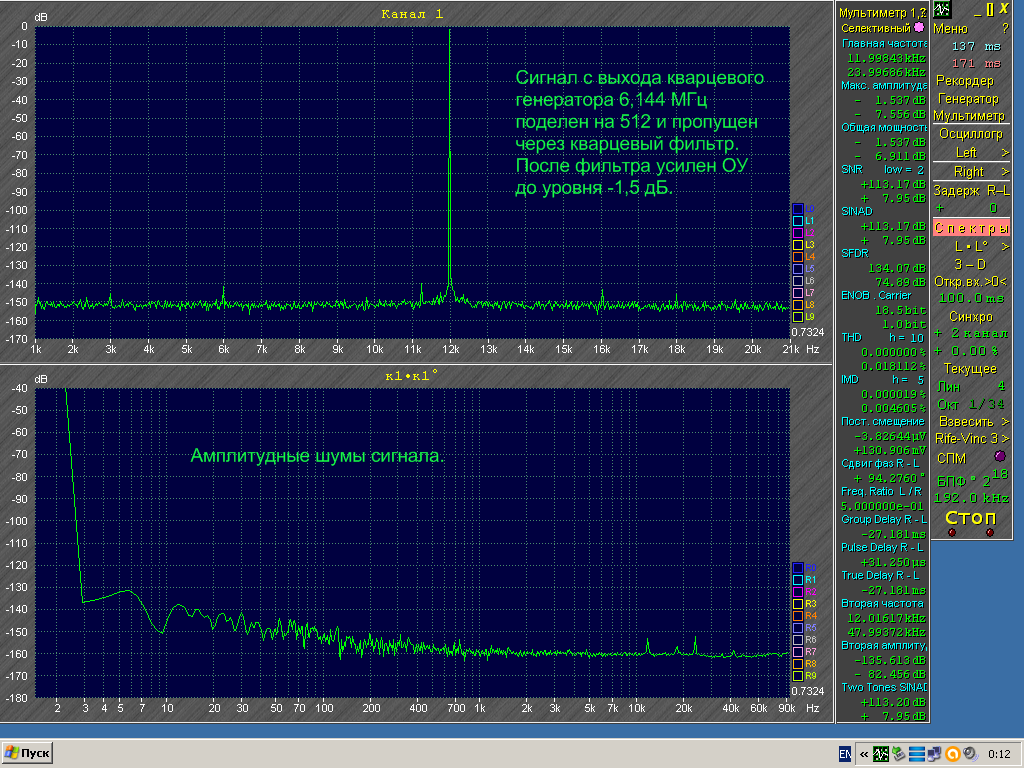The image size is (1024, 768).
Task: Click the 3 – D view button
Action: click(x=970, y=265)
